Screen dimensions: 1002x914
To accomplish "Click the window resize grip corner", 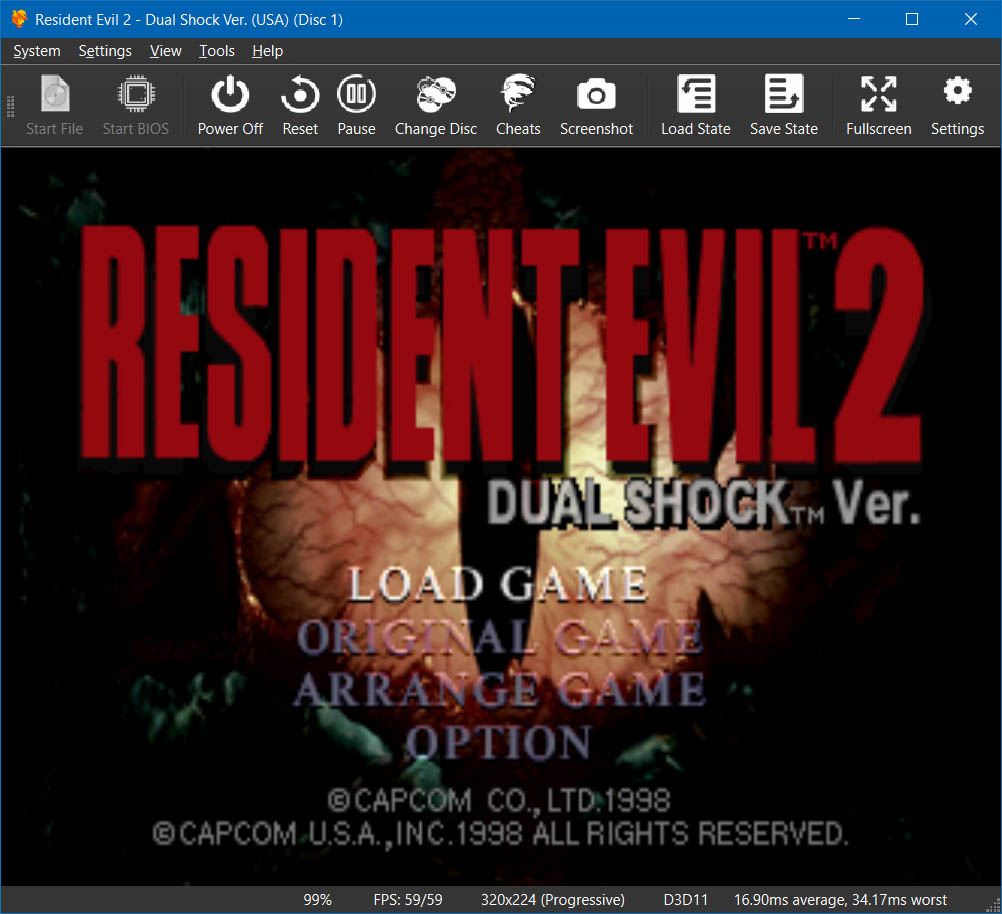I will (x=994, y=906).
